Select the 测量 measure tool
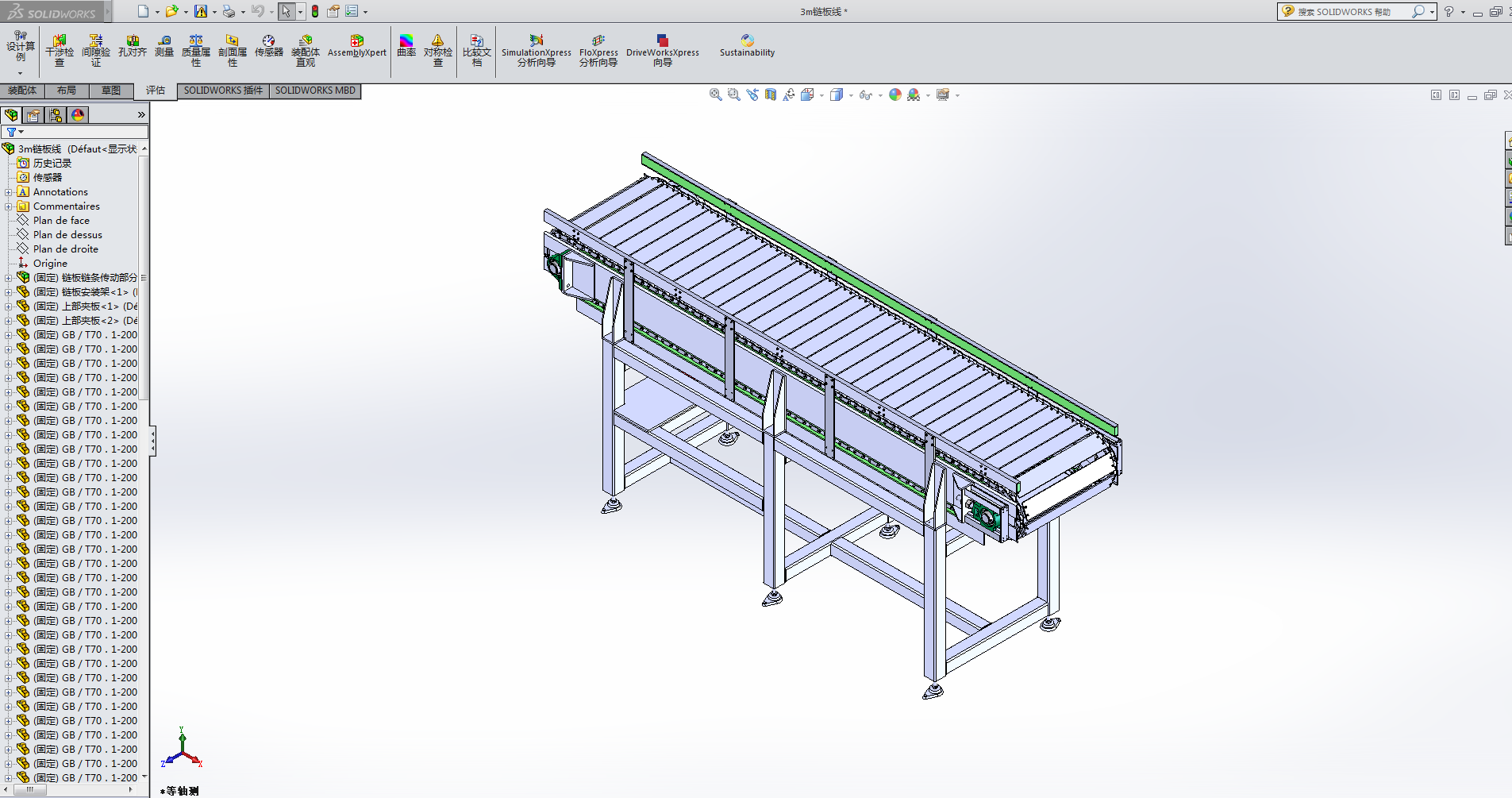 click(164, 46)
